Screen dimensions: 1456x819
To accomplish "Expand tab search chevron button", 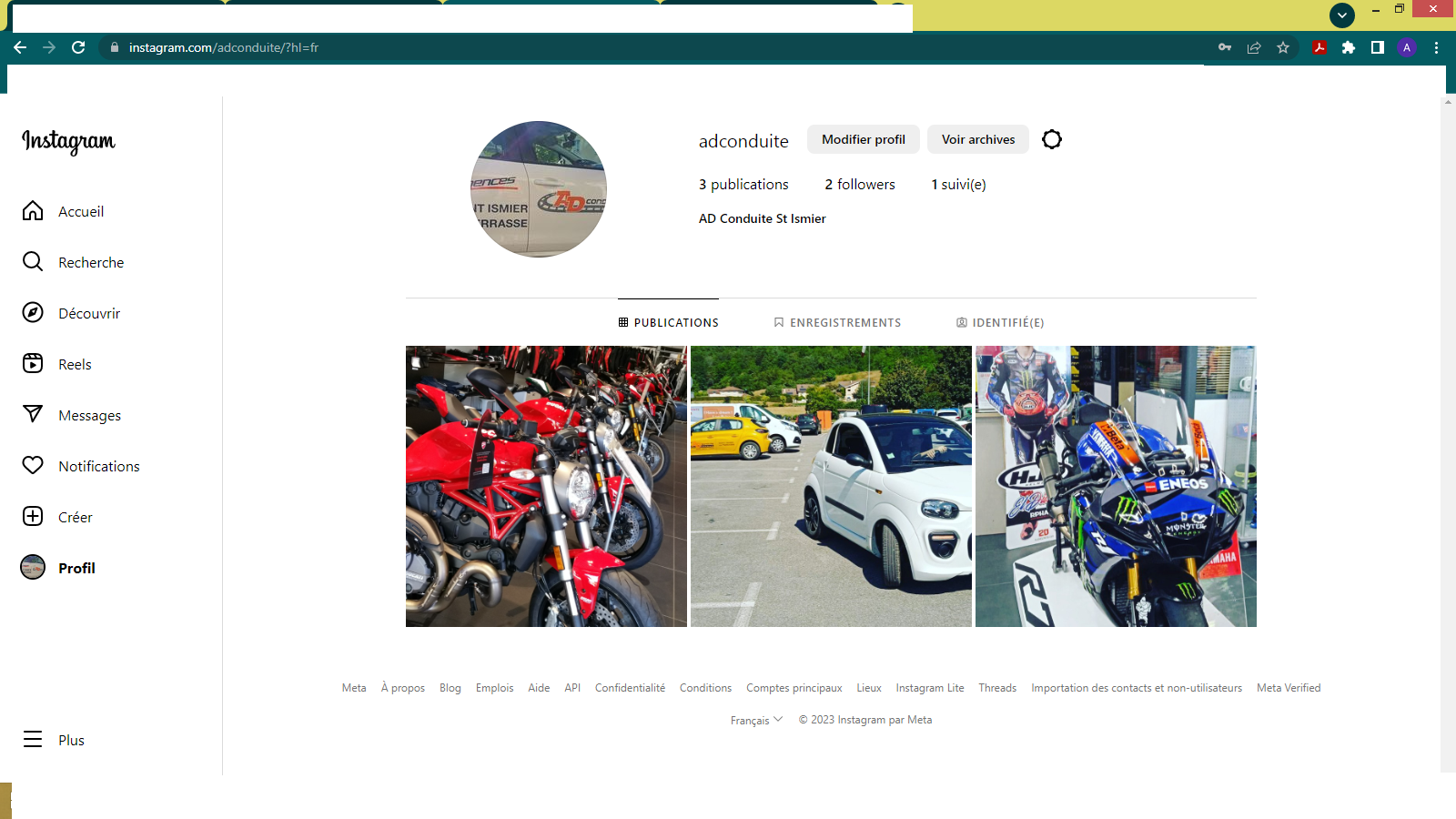I will 1342,15.
